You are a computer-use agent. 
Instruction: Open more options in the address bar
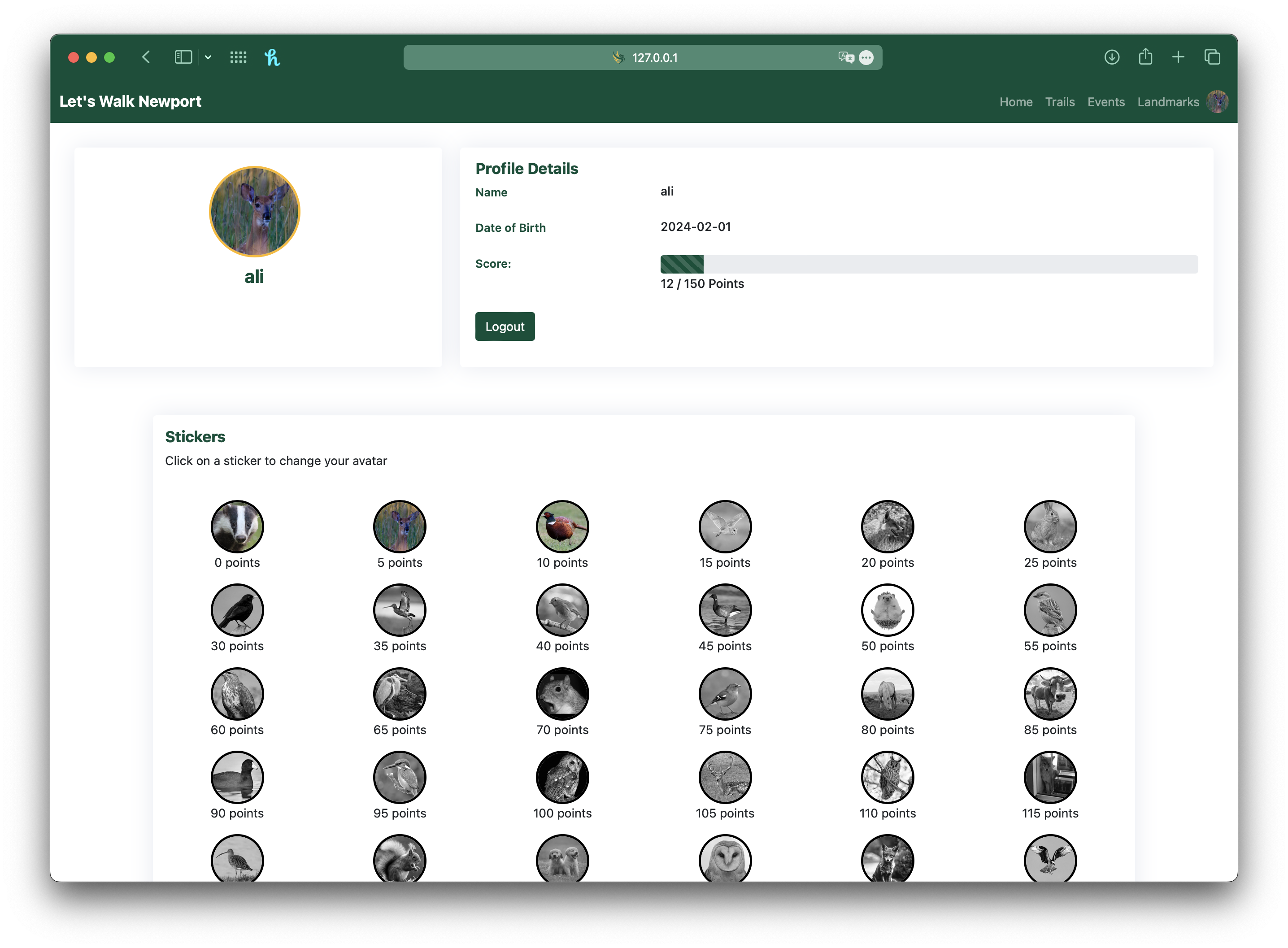click(866, 57)
